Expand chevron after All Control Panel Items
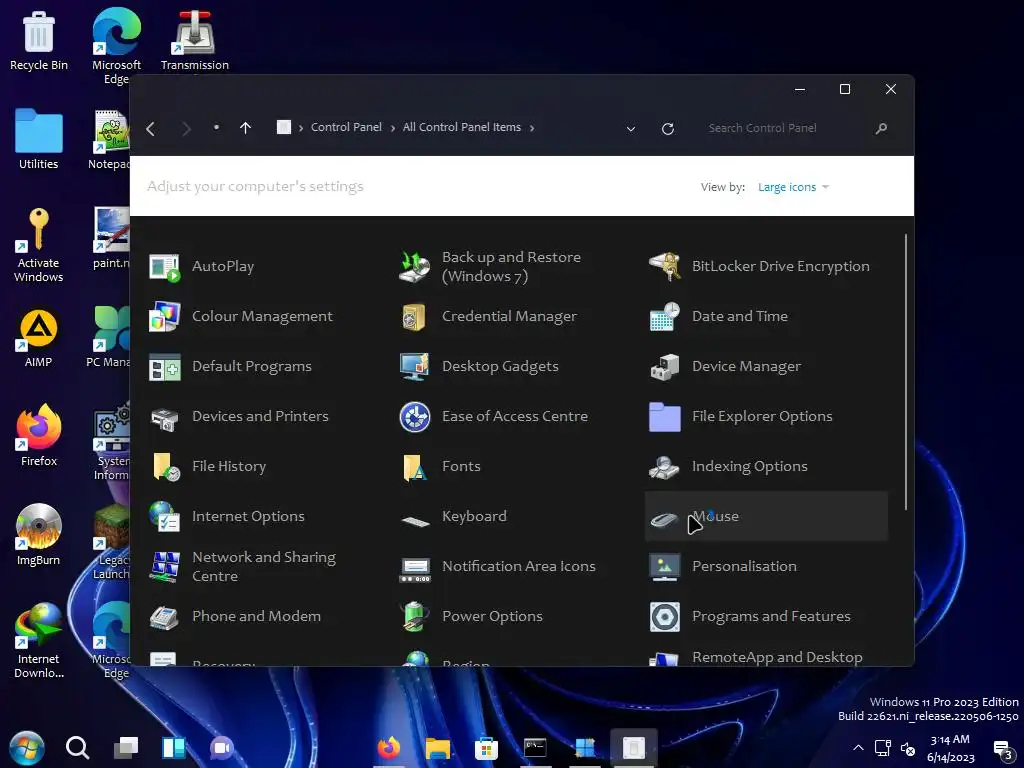The width and height of the screenshot is (1024, 768). pyautogui.click(x=532, y=128)
